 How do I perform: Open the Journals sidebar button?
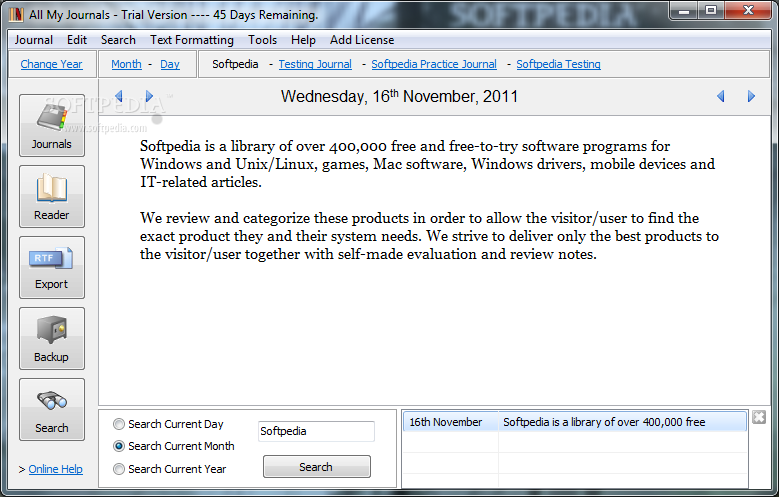[52, 125]
